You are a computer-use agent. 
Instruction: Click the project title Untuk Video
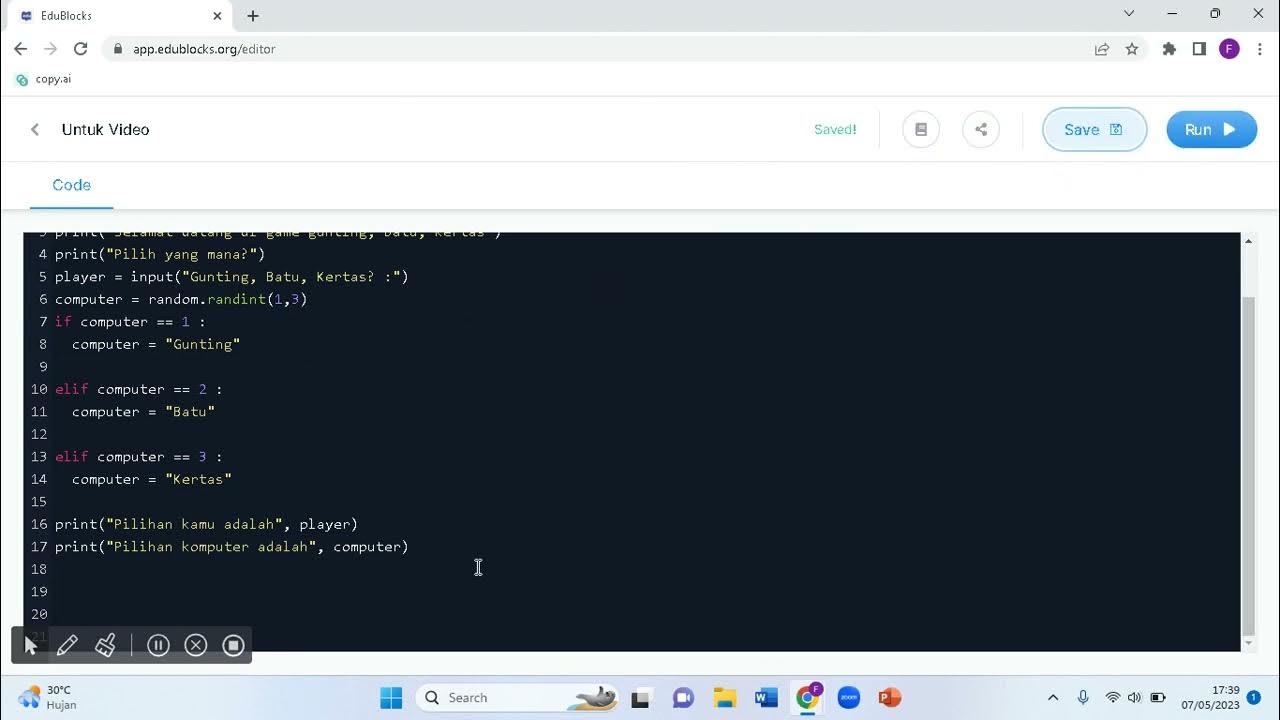tap(105, 129)
